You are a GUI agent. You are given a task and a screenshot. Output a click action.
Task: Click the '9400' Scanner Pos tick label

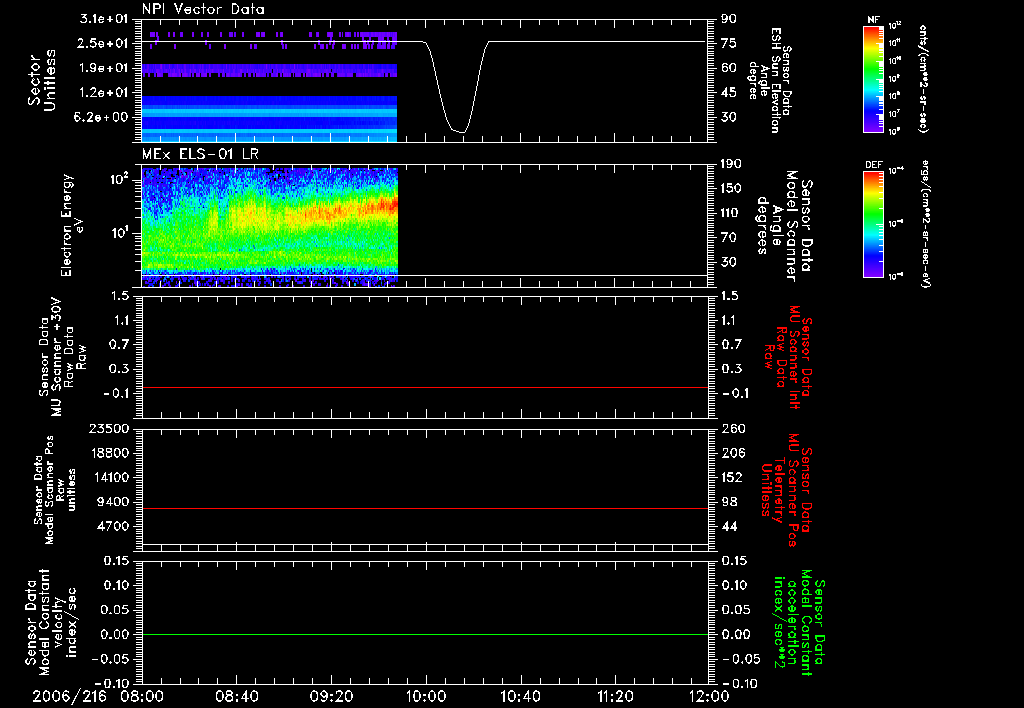pos(112,502)
